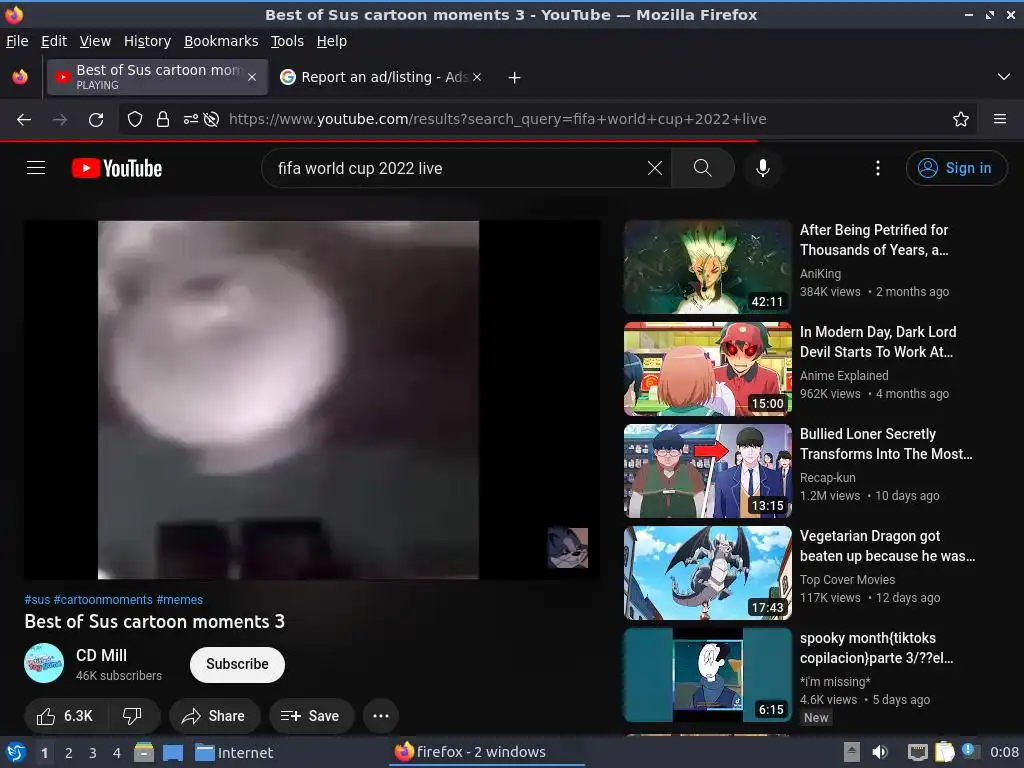Screen dimensions: 1024x768
Task: Expand the list all tabs chevron
Action: click(1004, 77)
